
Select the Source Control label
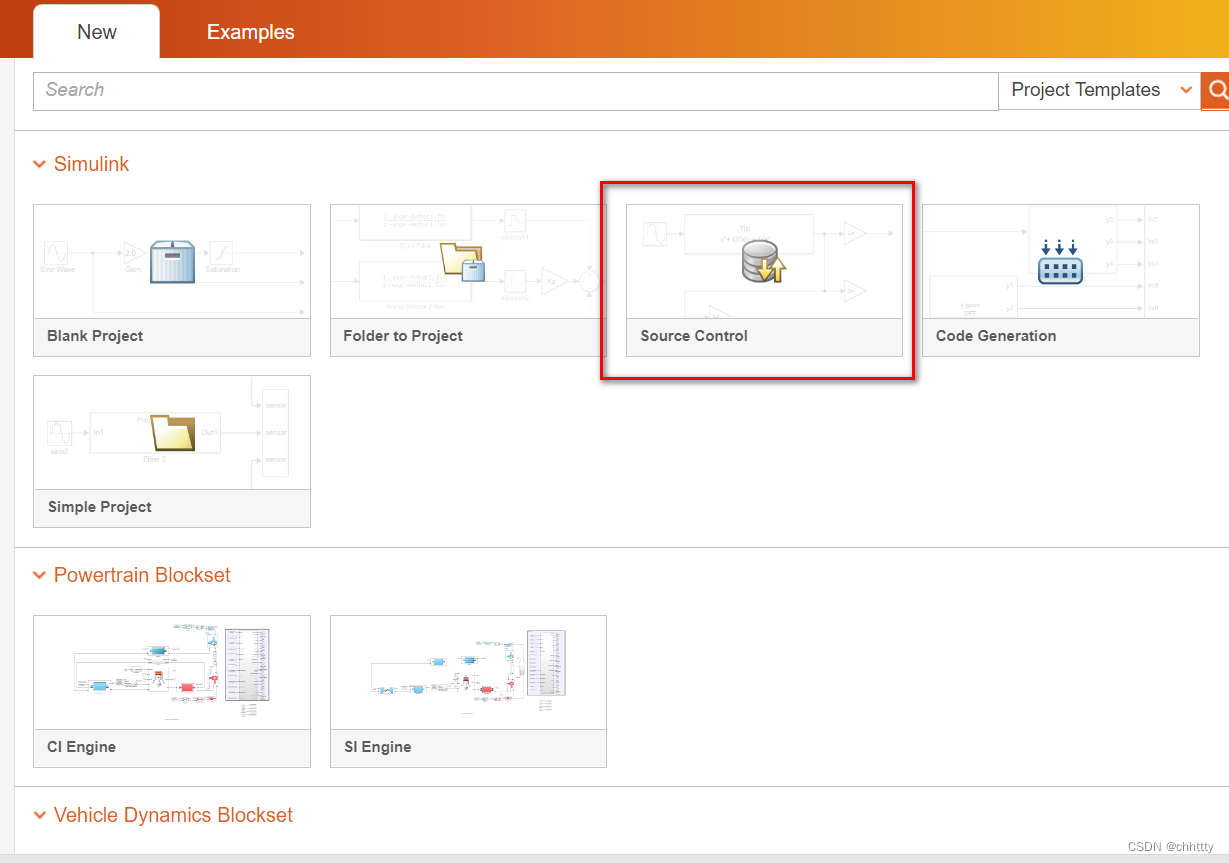pyautogui.click(x=694, y=336)
